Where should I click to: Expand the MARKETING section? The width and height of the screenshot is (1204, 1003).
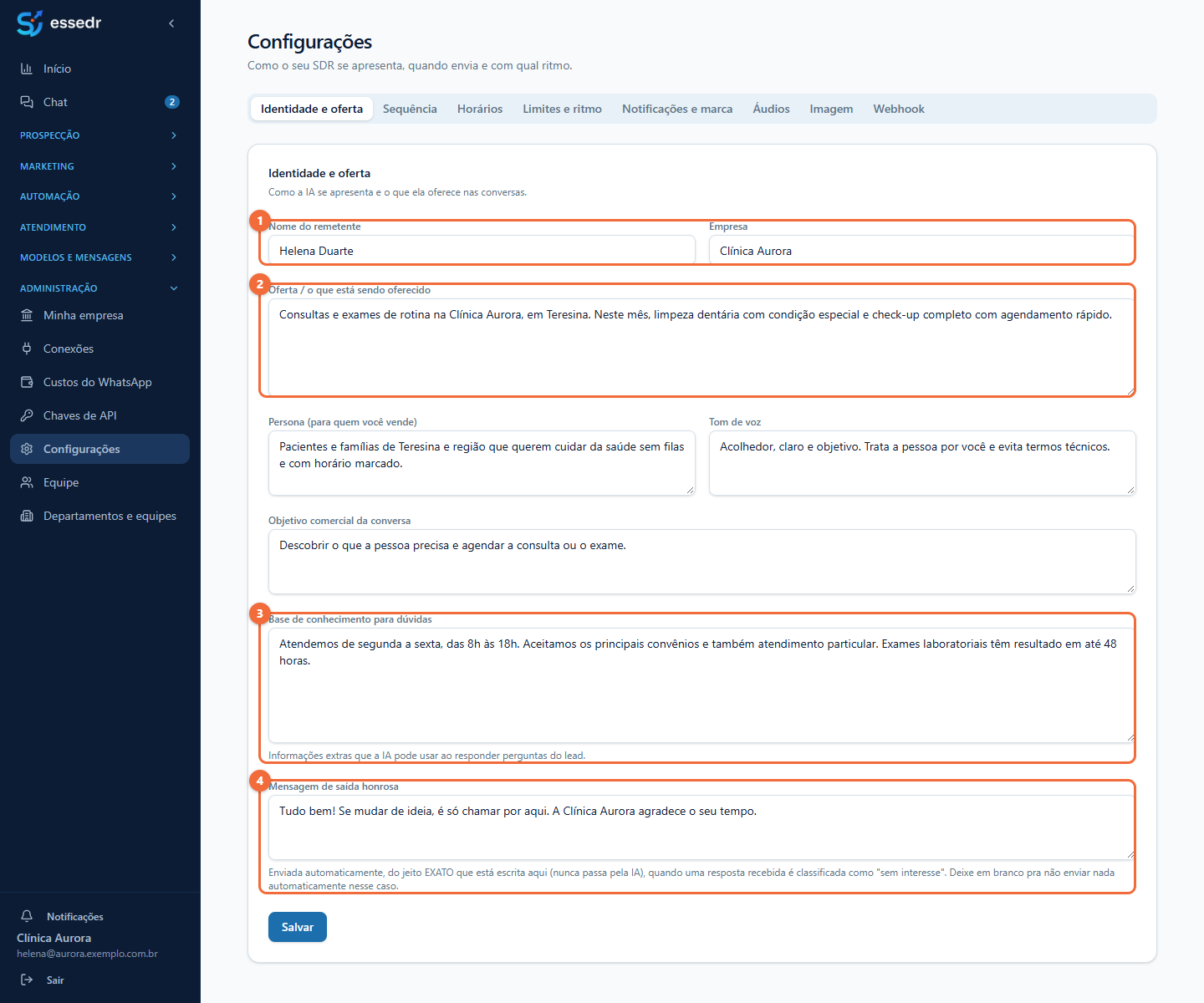coord(99,166)
